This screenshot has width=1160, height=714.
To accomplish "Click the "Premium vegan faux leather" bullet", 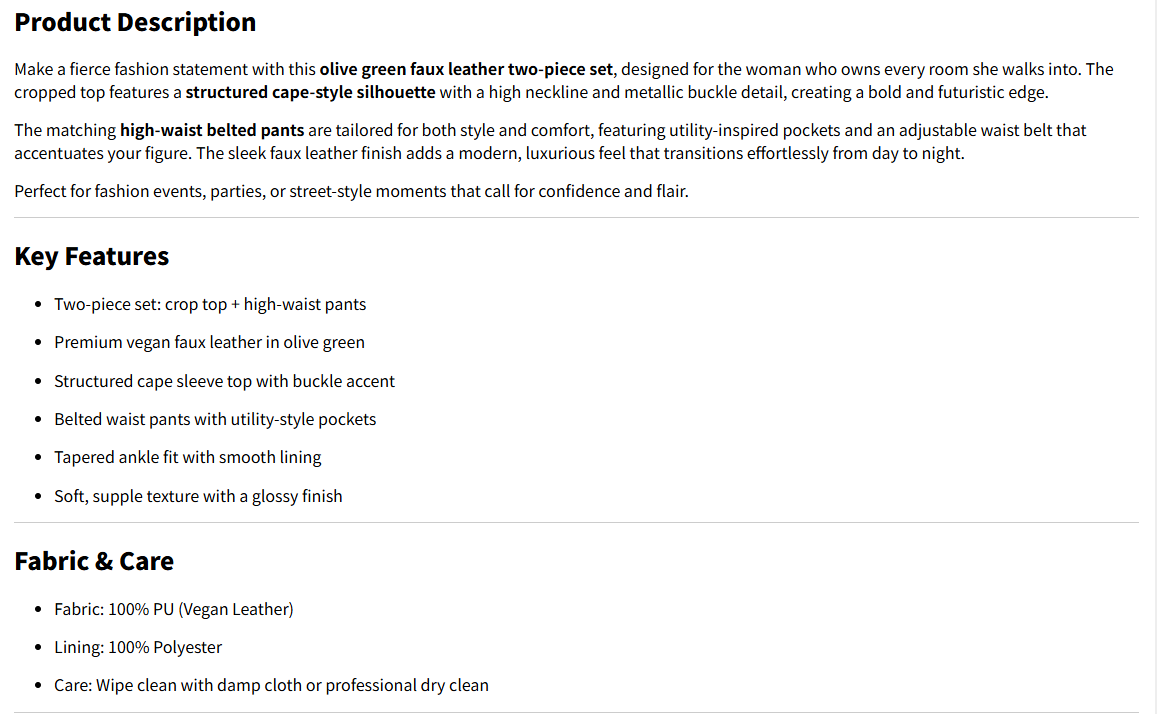I will [x=209, y=342].
